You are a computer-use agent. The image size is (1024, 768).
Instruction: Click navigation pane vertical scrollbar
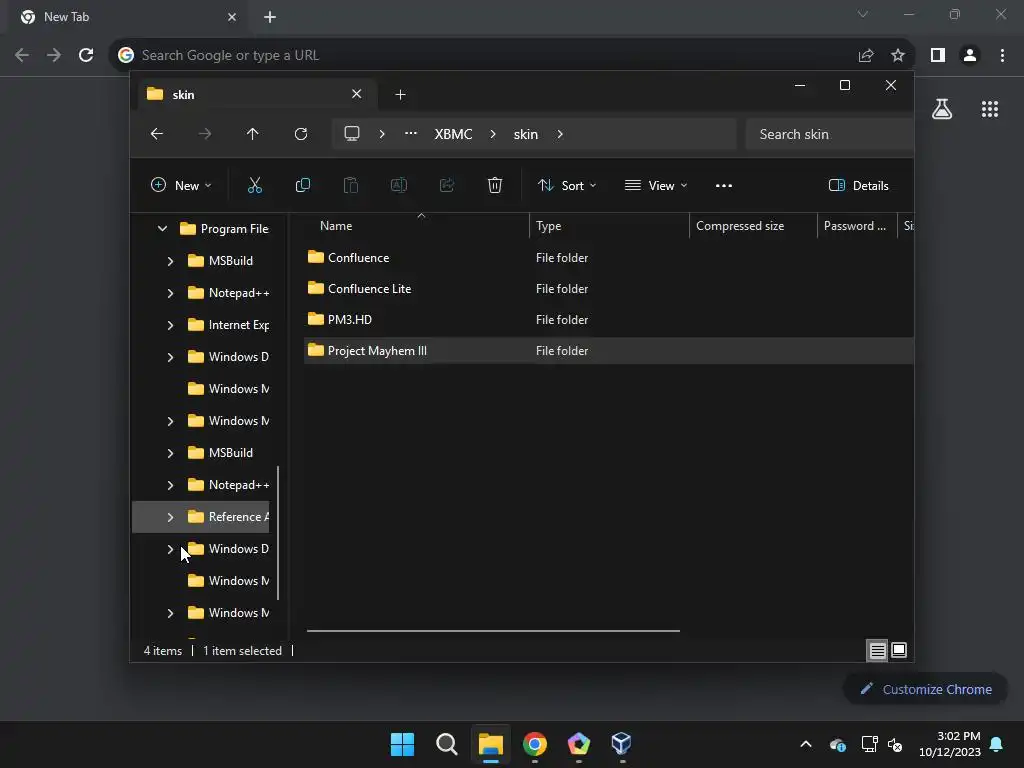click(278, 533)
